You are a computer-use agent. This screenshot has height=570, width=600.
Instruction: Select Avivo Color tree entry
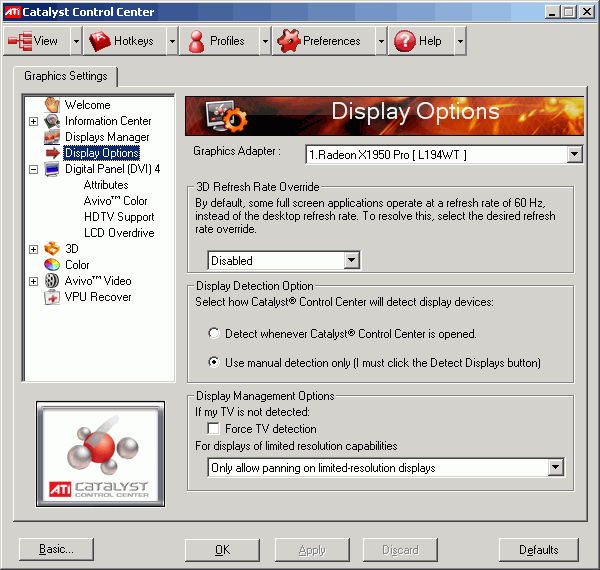[115, 201]
